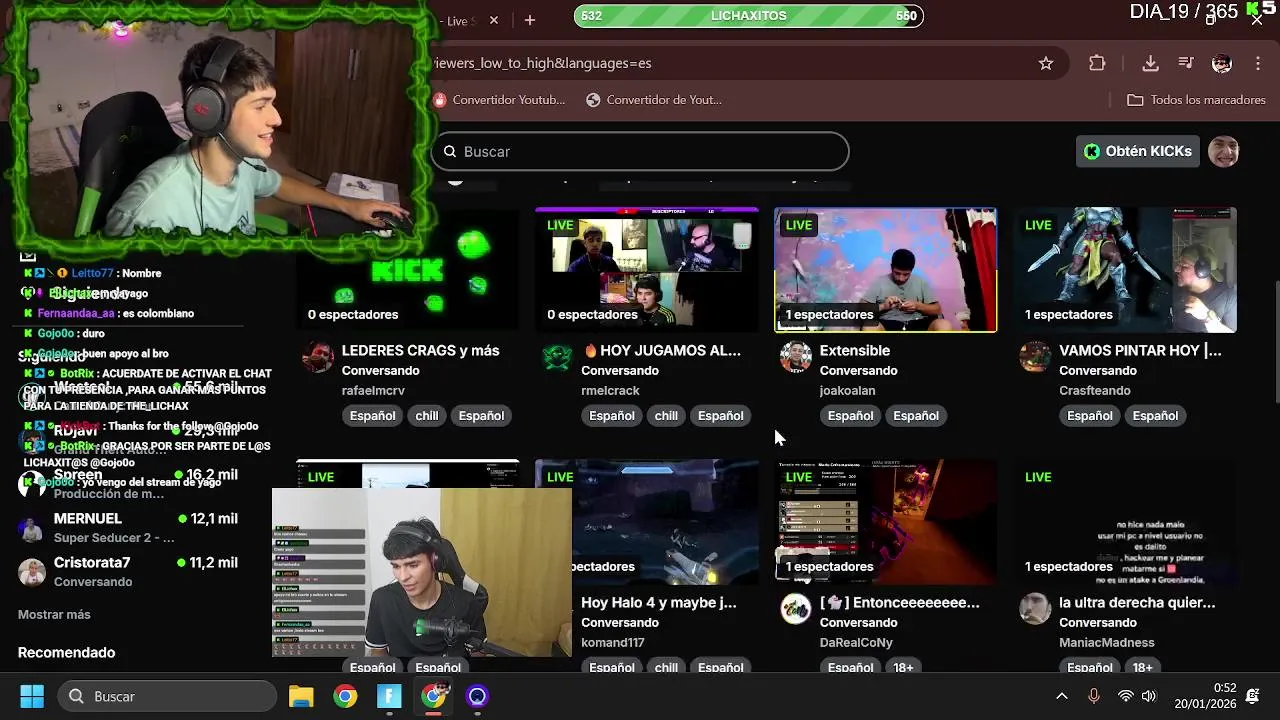Open the Wi-Fi network tray icon
This screenshot has width=1280, height=720.
tap(1126, 696)
